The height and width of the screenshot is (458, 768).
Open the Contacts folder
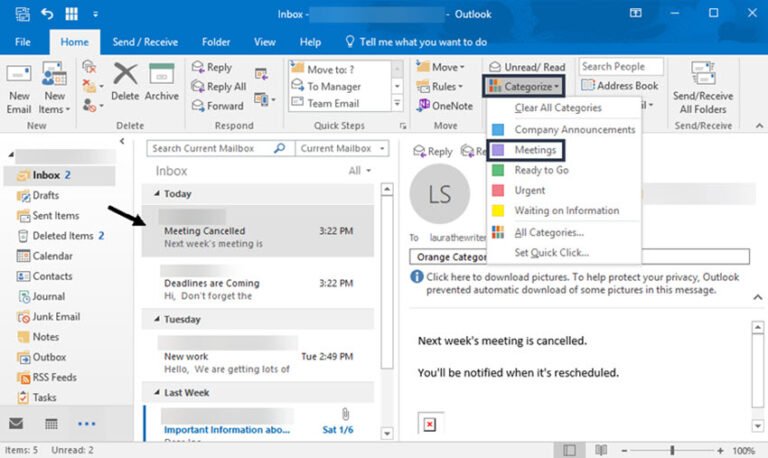tap(45, 276)
